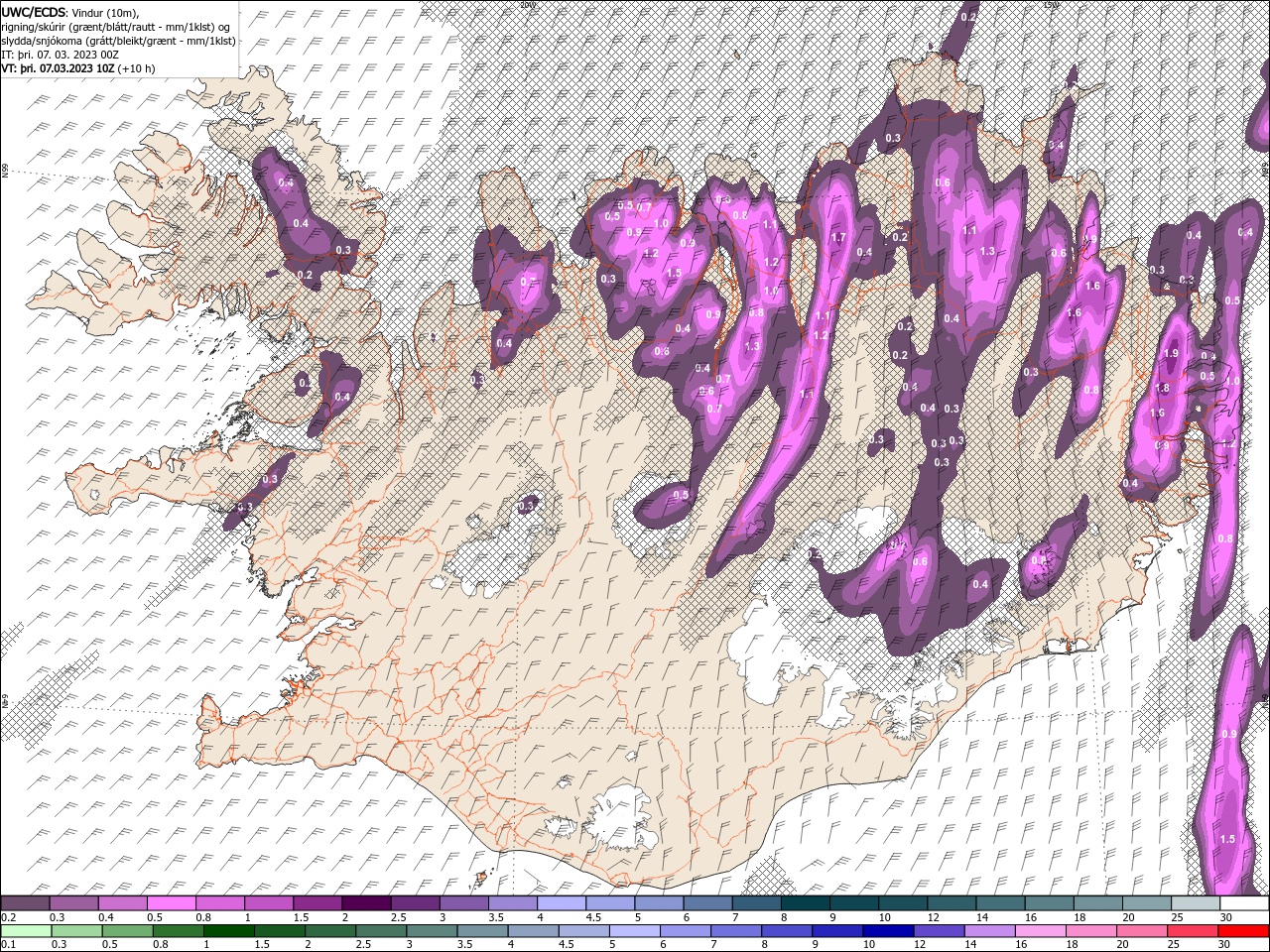Pick the light gray 25 snowfall legend swatch
Screen dimensions: 1270x952
tap(1196, 903)
